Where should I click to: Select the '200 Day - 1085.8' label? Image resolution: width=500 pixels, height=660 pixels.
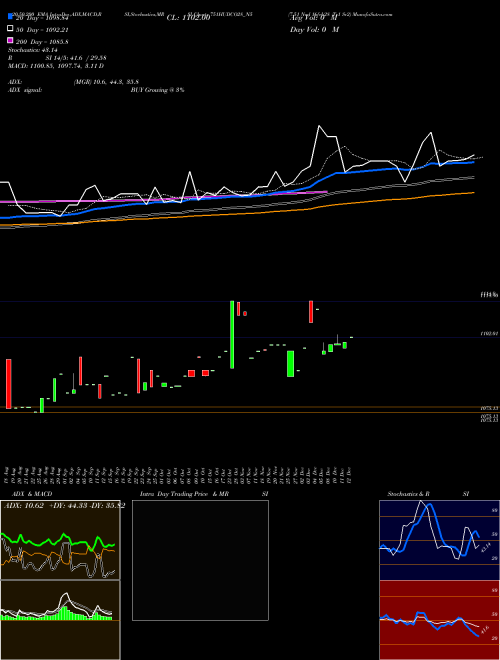tap(41, 42)
